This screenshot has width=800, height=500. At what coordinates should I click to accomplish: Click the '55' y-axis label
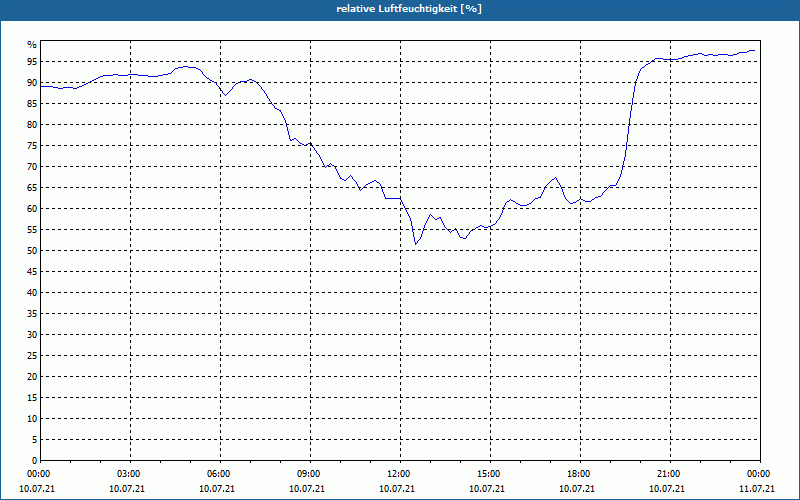point(32,230)
